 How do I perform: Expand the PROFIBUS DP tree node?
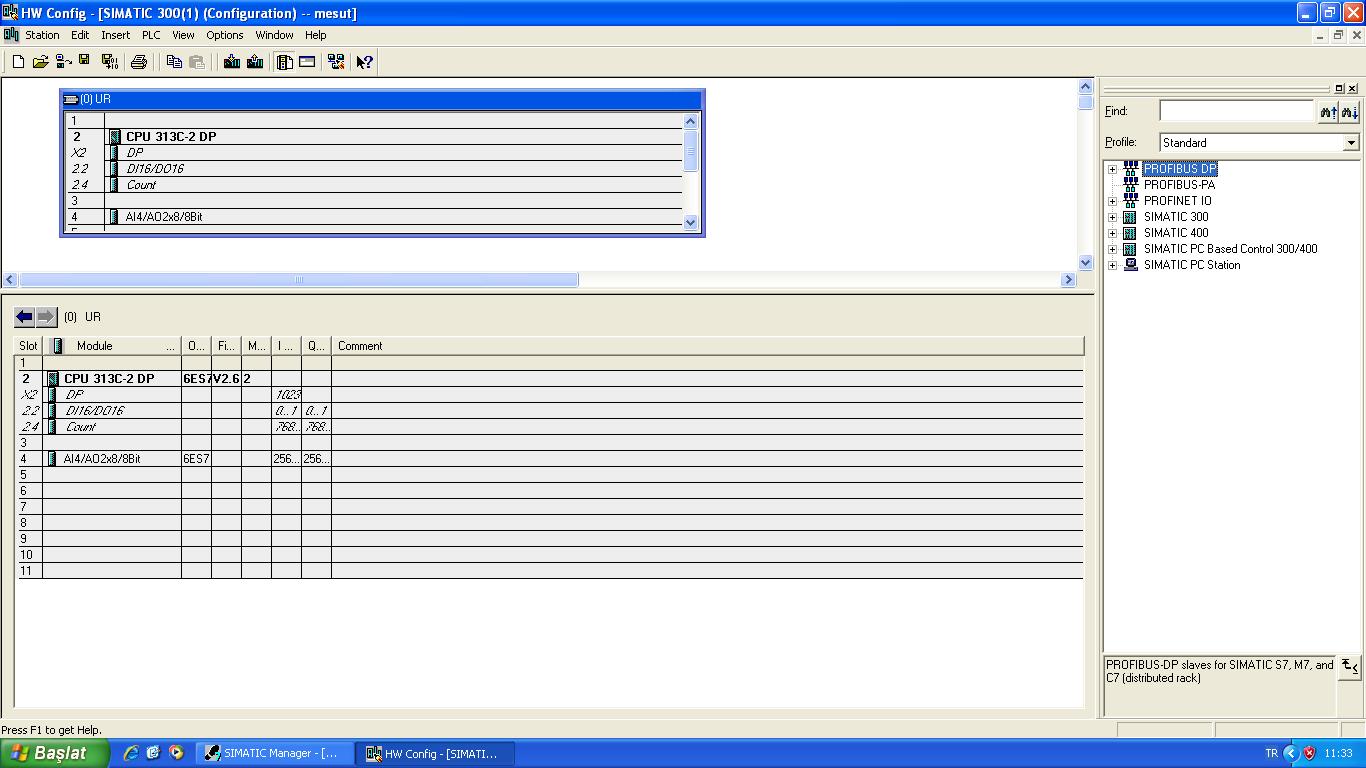(x=1112, y=169)
